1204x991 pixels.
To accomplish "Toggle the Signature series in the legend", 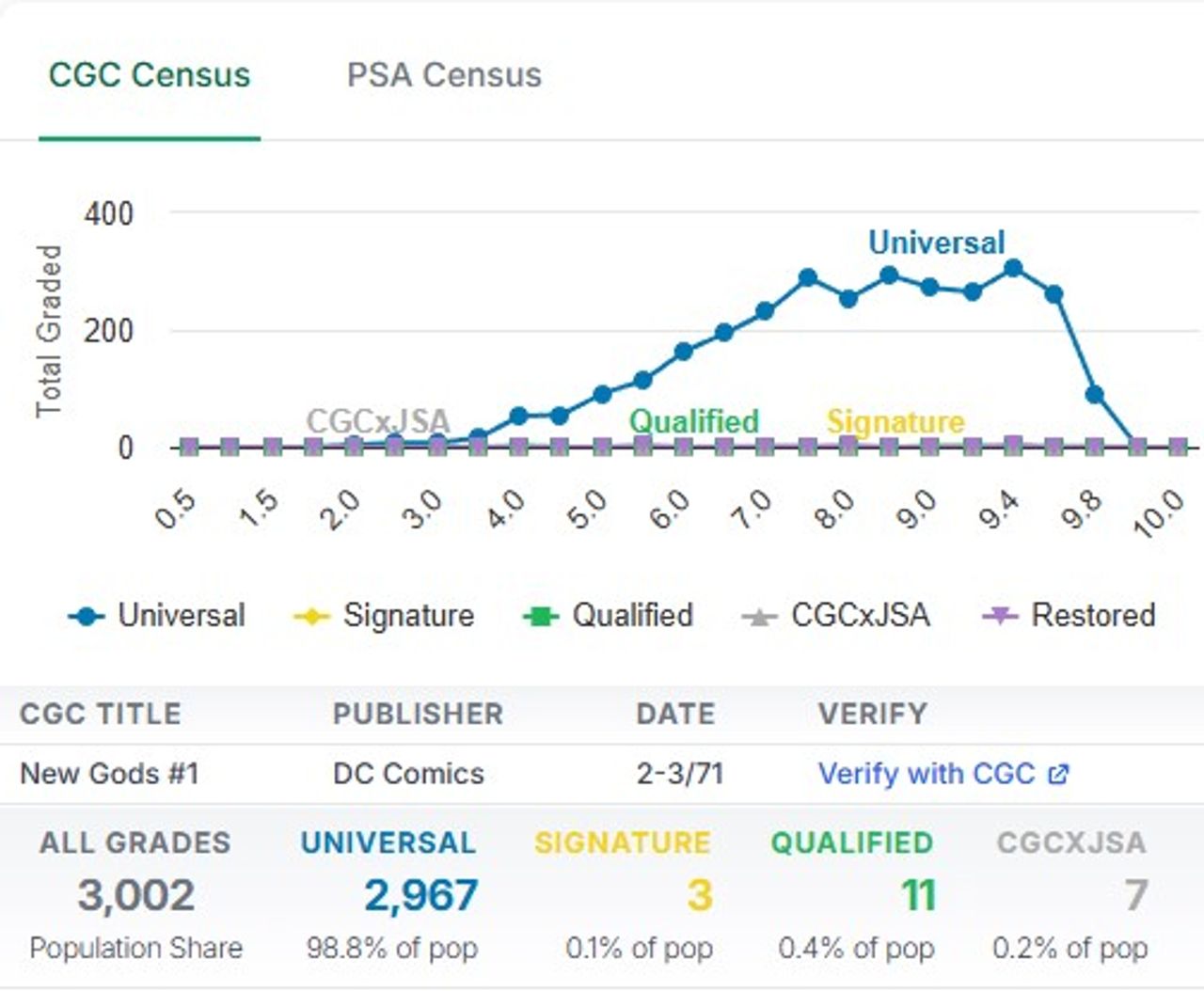I will (x=408, y=616).
